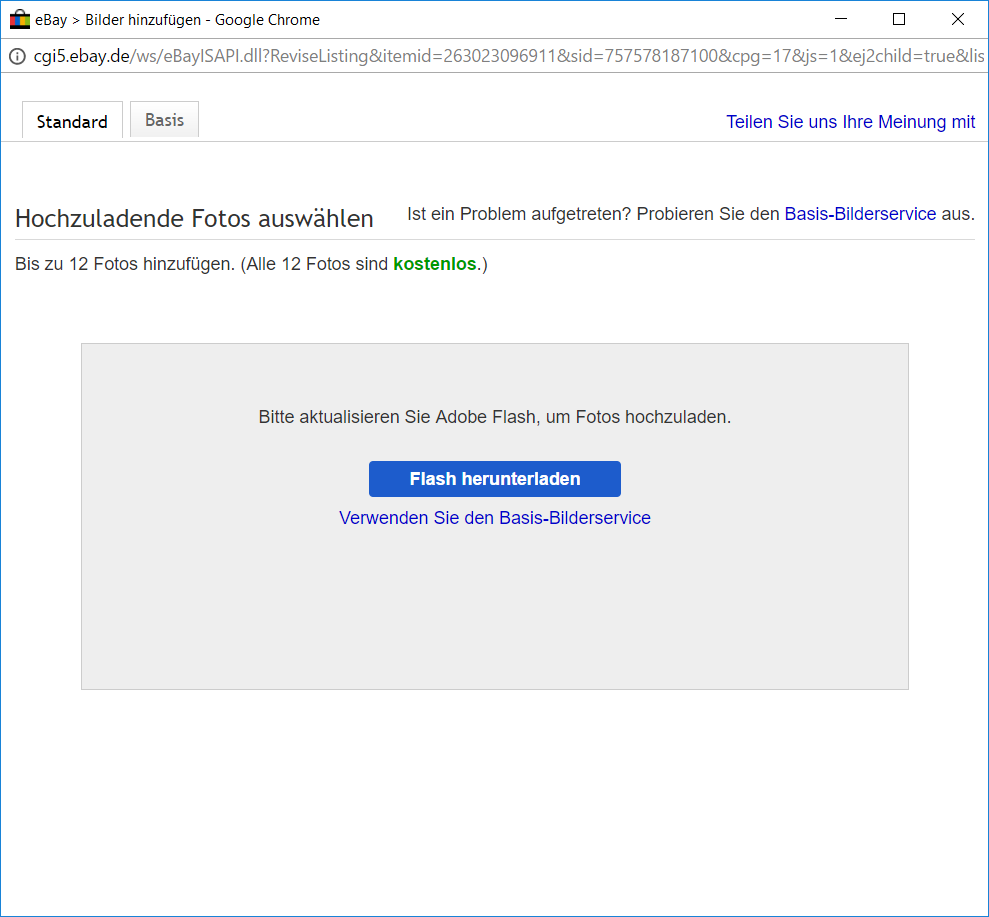Screen dimensions: 989x917
Task: Click the 'Ist ein Problem aufgetreten?' text
Action: [518, 214]
